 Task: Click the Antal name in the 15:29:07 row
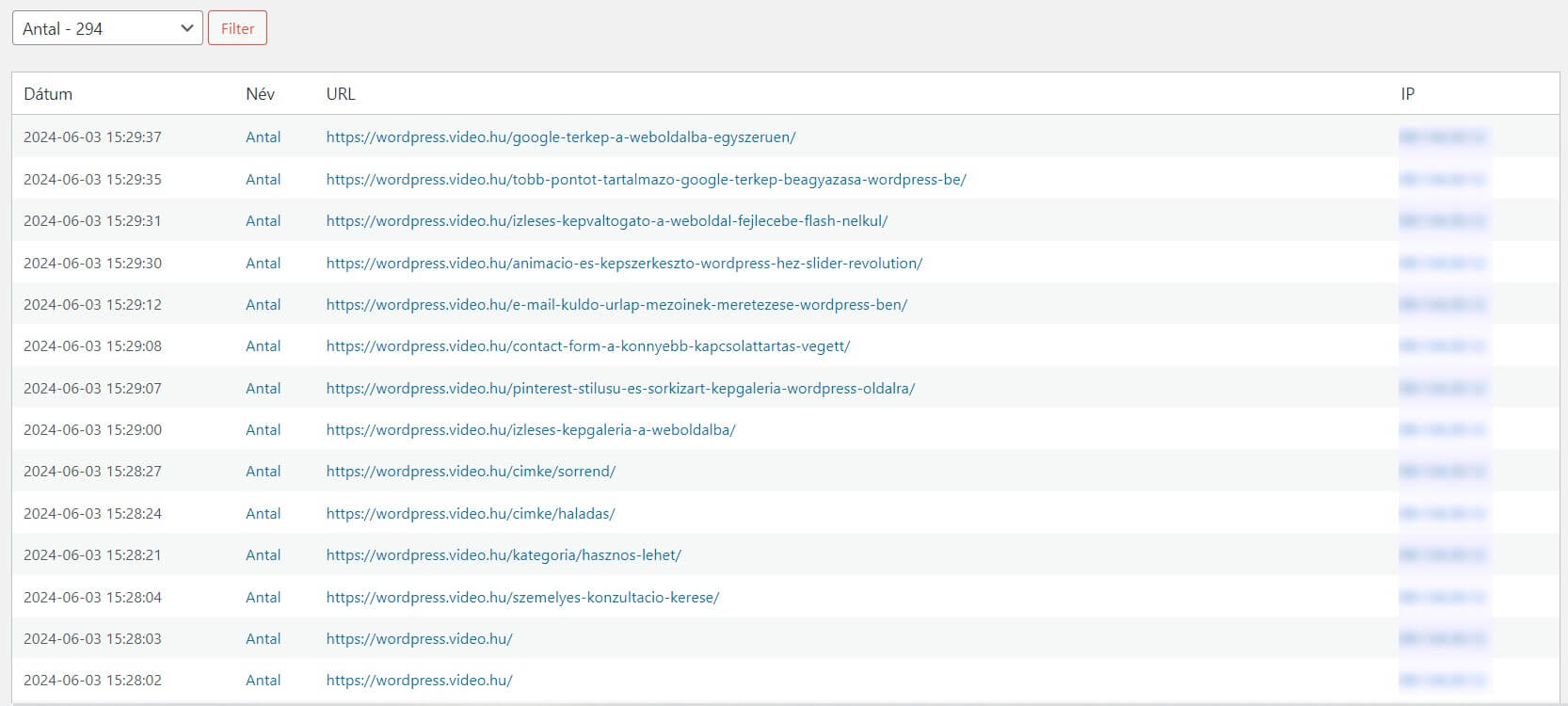pyautogui.click(x=264, y=388)
